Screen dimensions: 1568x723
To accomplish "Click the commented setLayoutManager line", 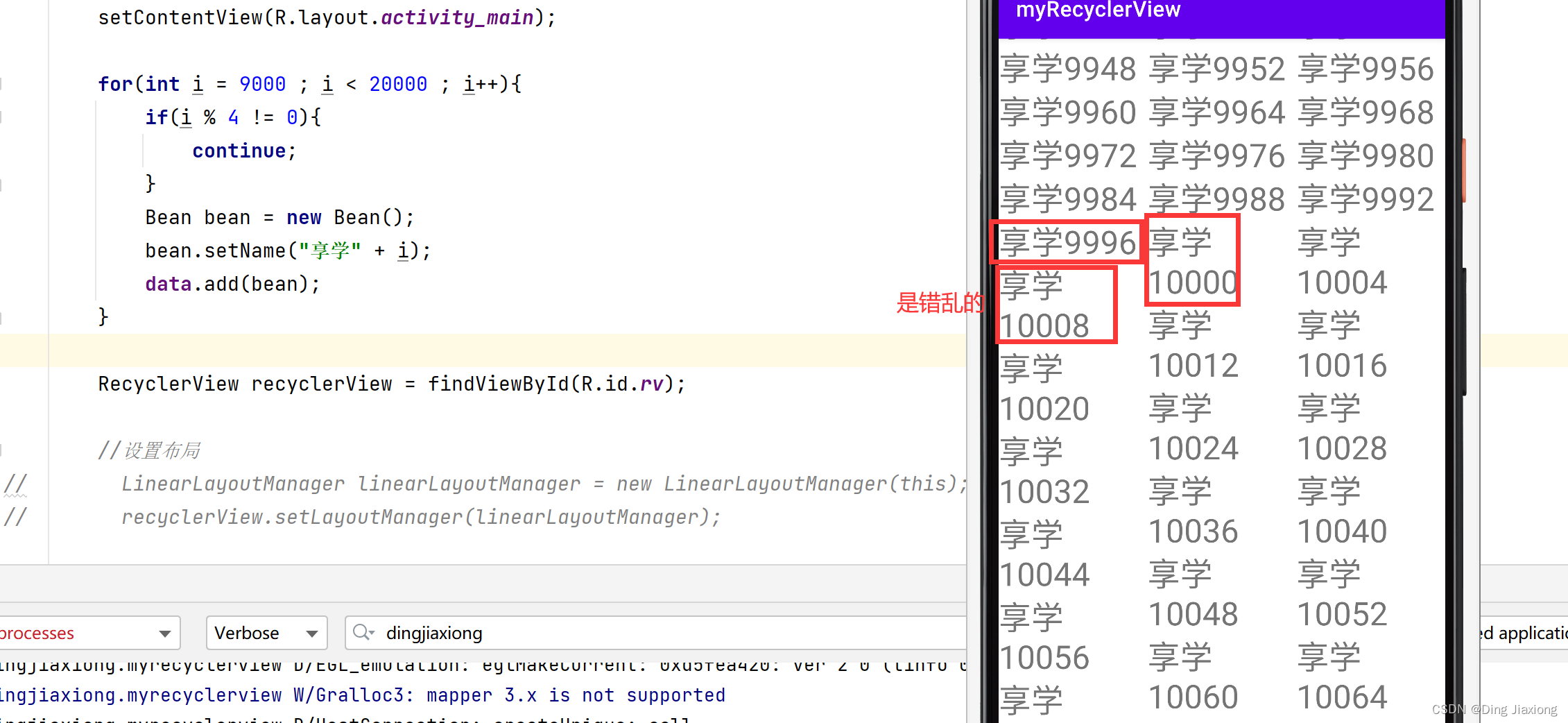I will coord(421,517).
